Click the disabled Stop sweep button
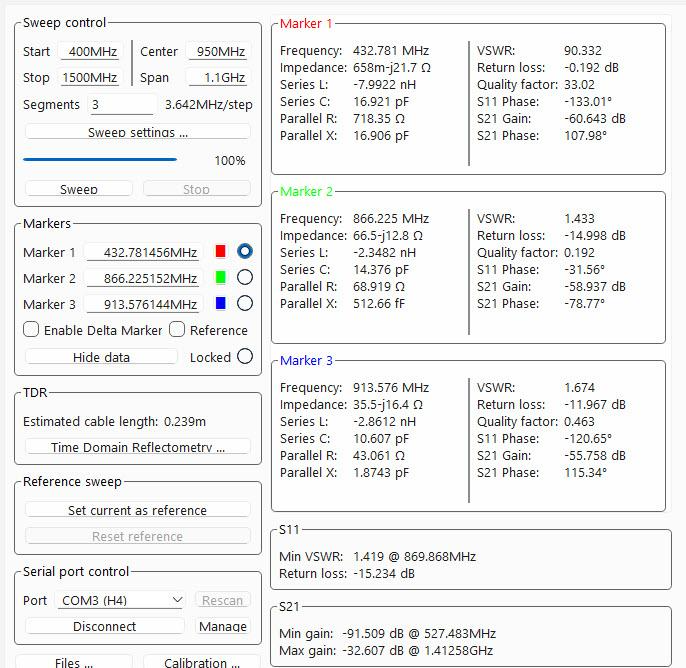Screen dimensions: 686x668 [196, 189]
